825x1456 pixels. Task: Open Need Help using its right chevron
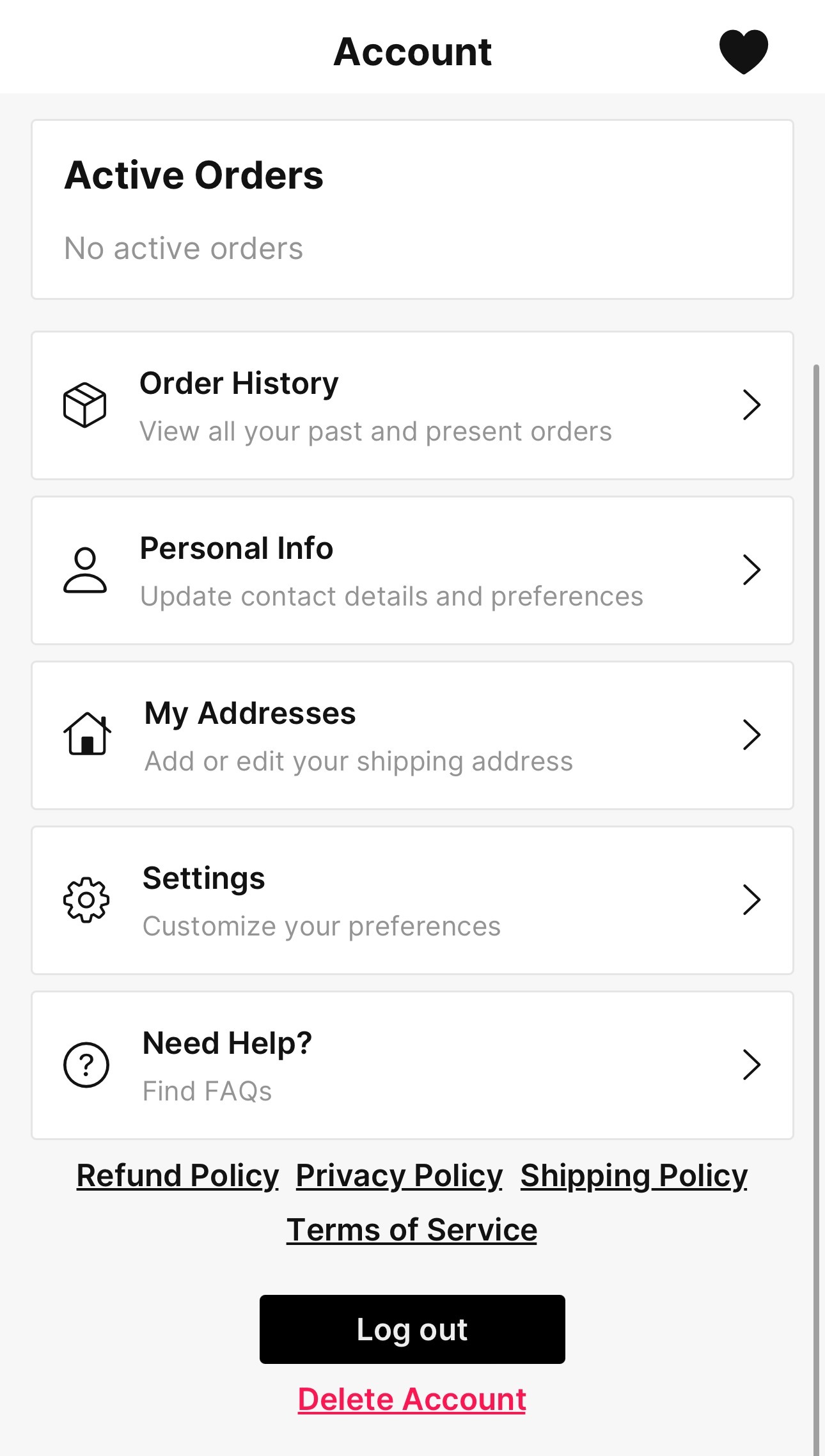click(751, 1065)
